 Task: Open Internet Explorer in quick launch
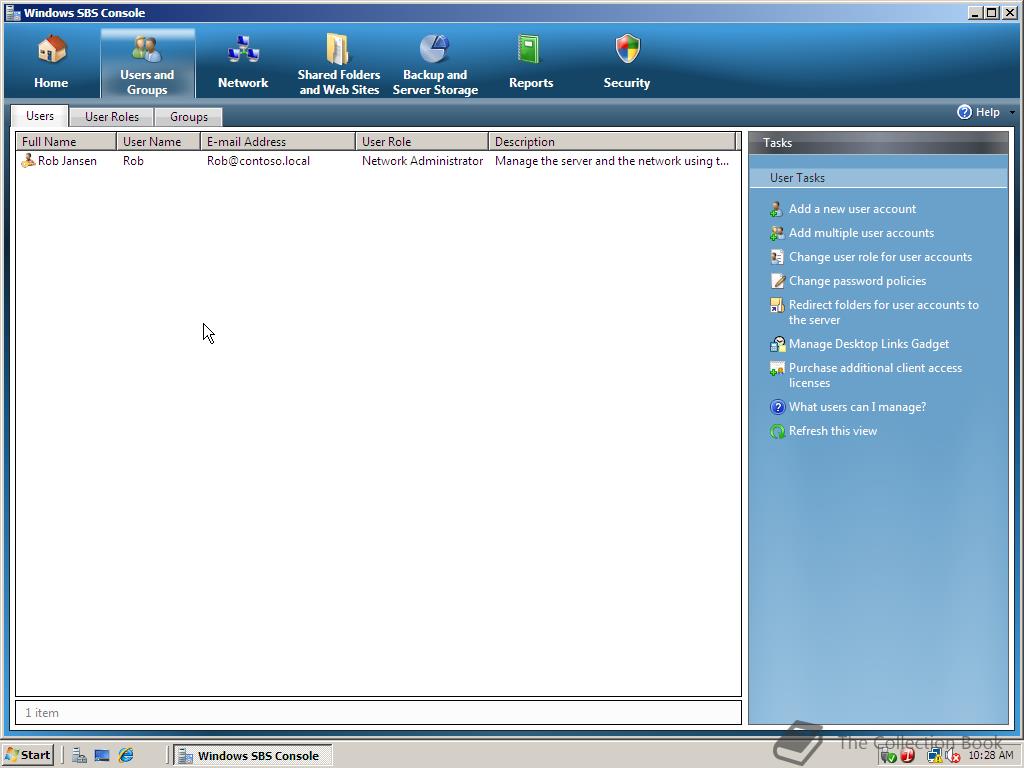126,755
